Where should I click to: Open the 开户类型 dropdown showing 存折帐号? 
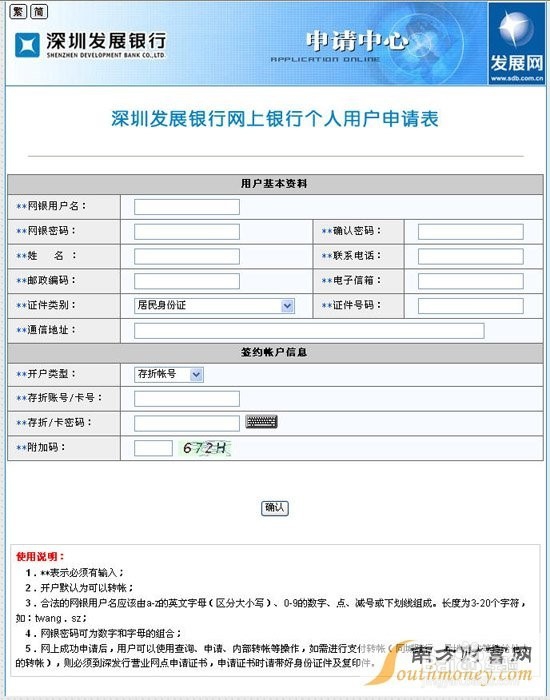pyautogui.click(x=169, y=375)
